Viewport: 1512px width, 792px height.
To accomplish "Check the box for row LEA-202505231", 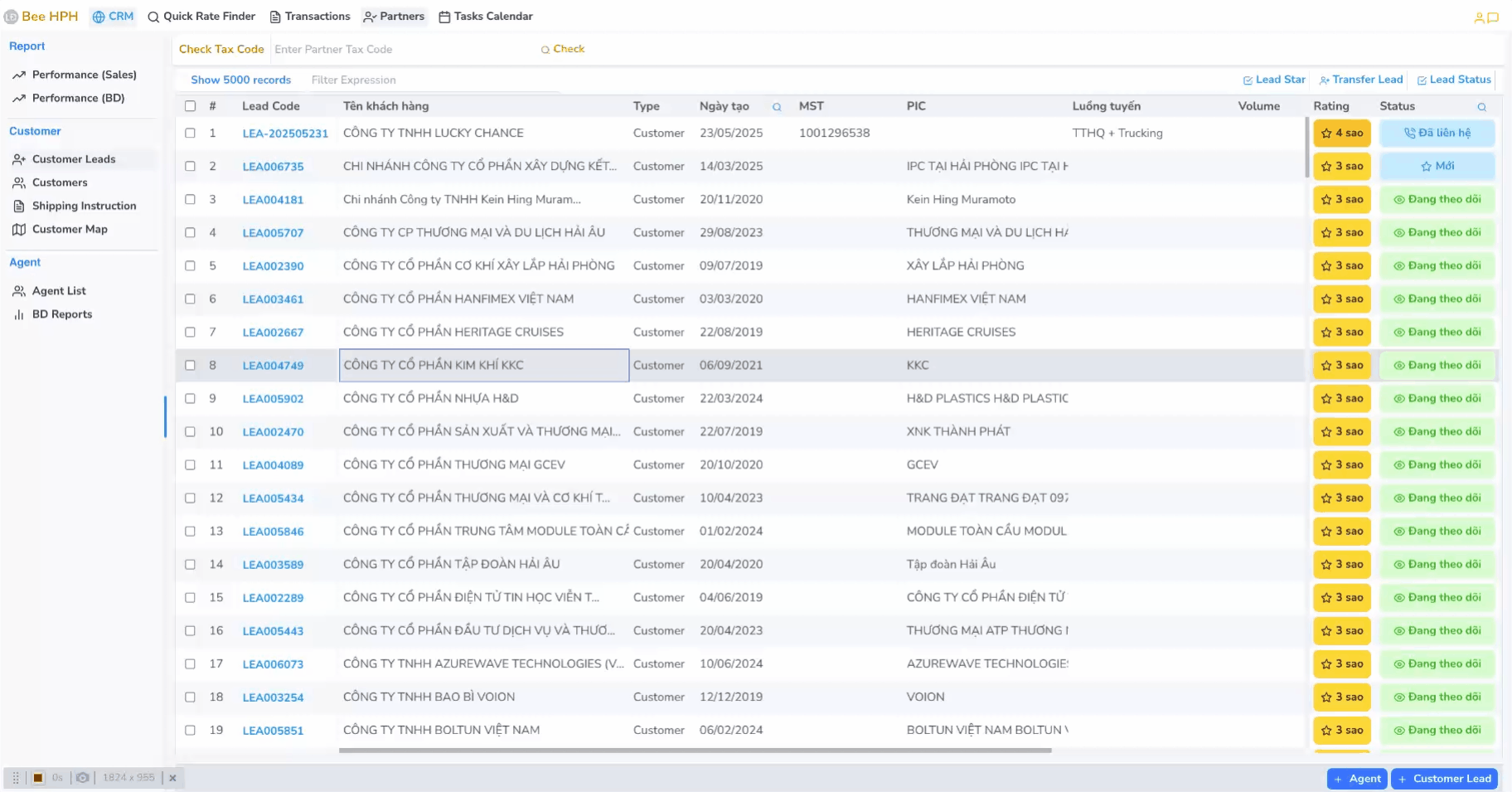I will (x=191, y=133).
